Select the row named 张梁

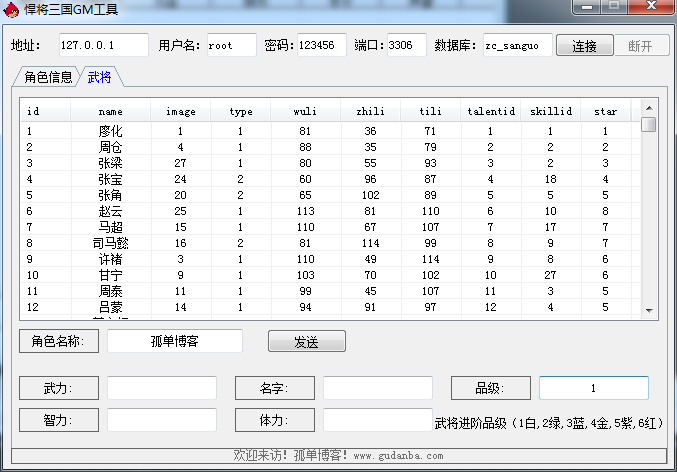(x=330, y=163)
